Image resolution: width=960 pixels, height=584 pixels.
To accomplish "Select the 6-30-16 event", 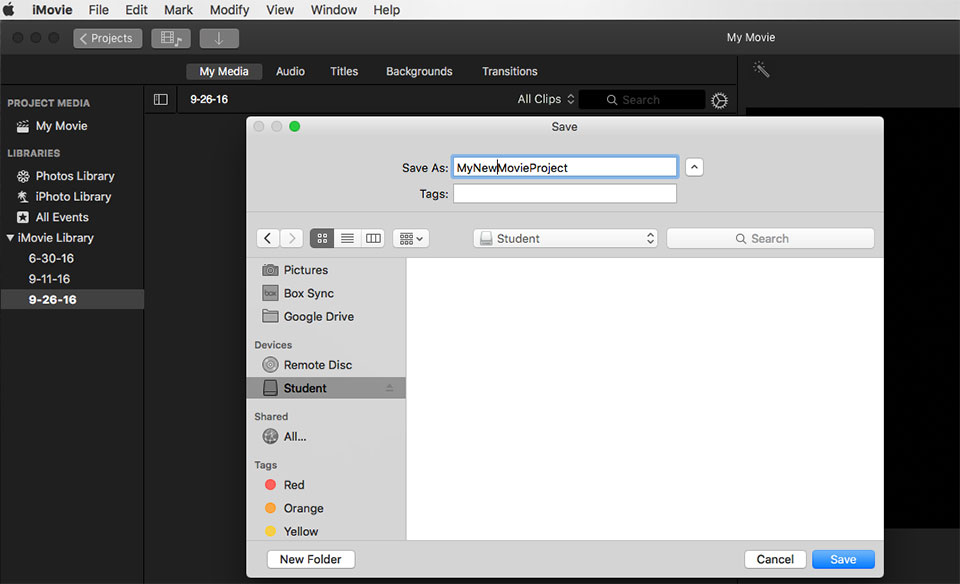I will tap(51, 258).
